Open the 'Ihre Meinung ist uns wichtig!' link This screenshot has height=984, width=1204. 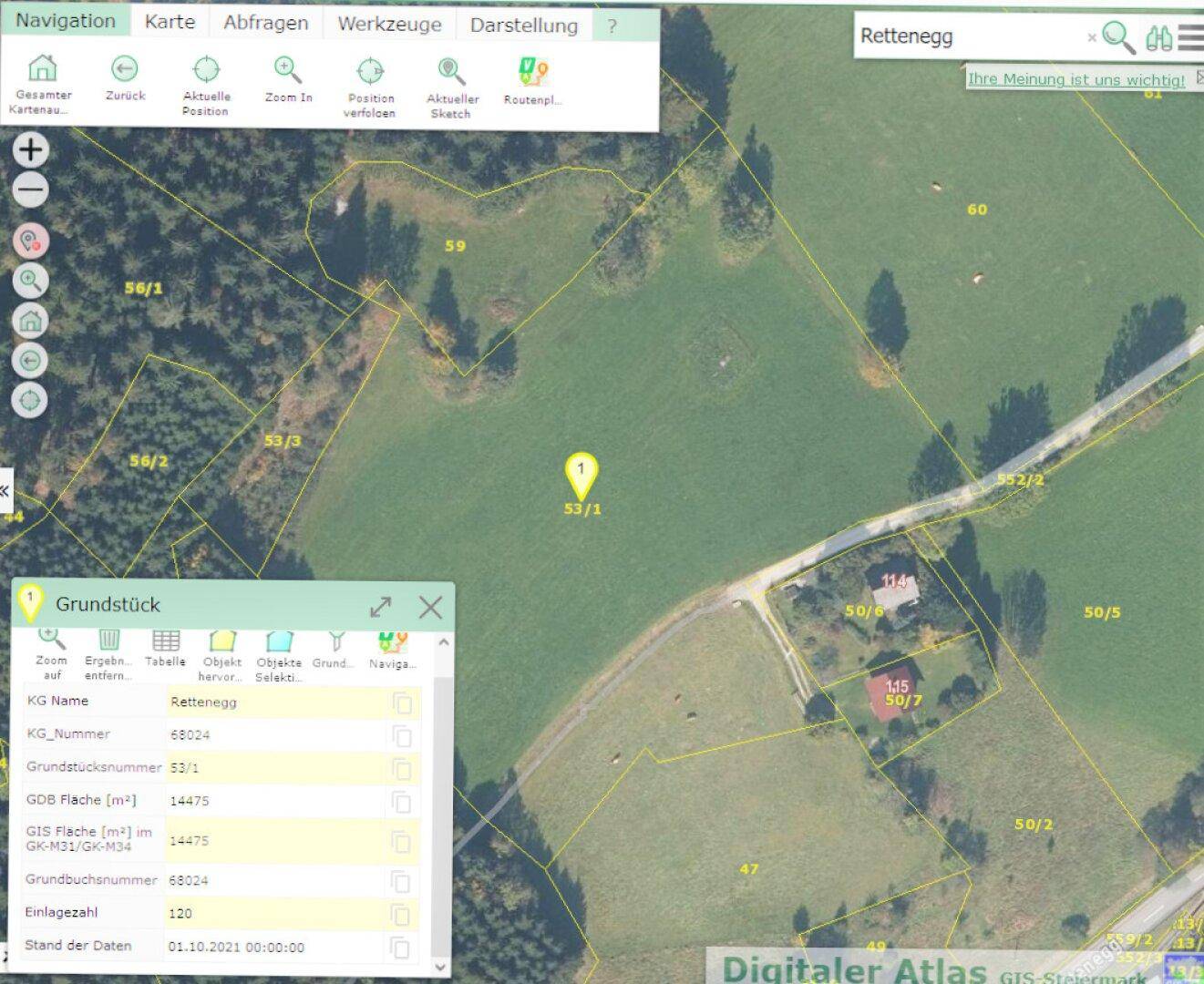(1076, 79)
